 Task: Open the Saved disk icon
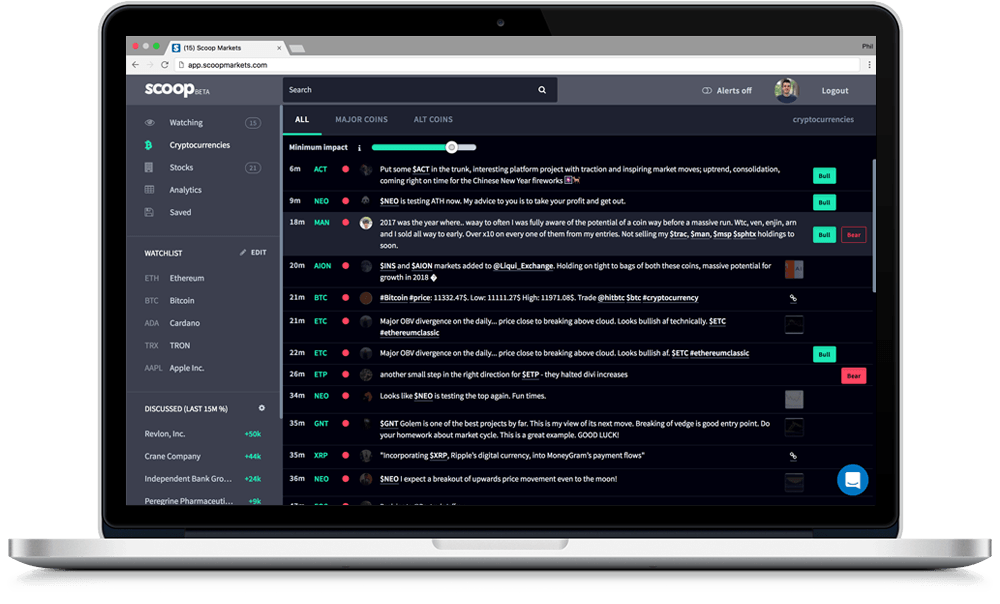point(149,212)
